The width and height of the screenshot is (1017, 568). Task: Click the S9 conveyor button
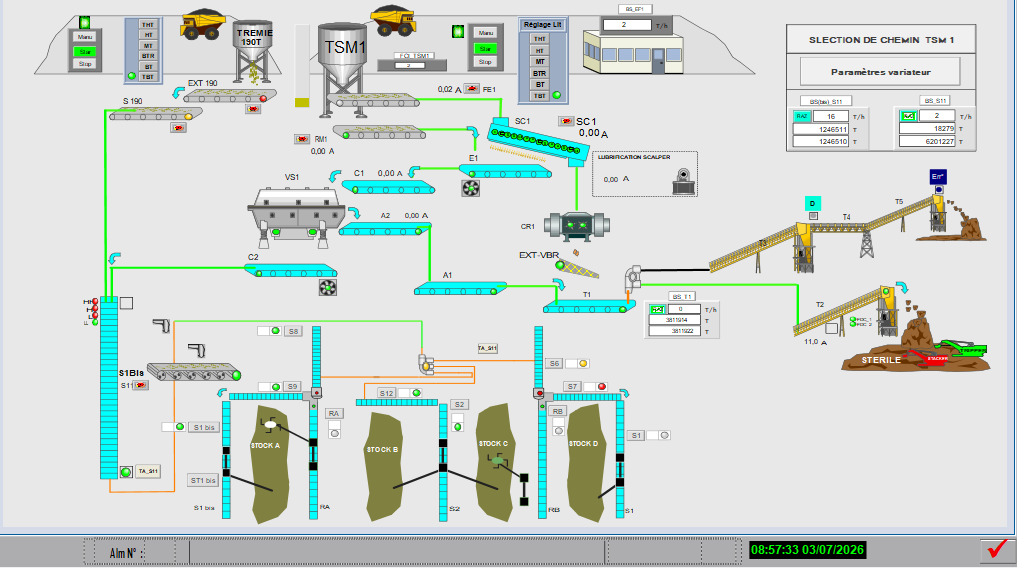[293, 386]
